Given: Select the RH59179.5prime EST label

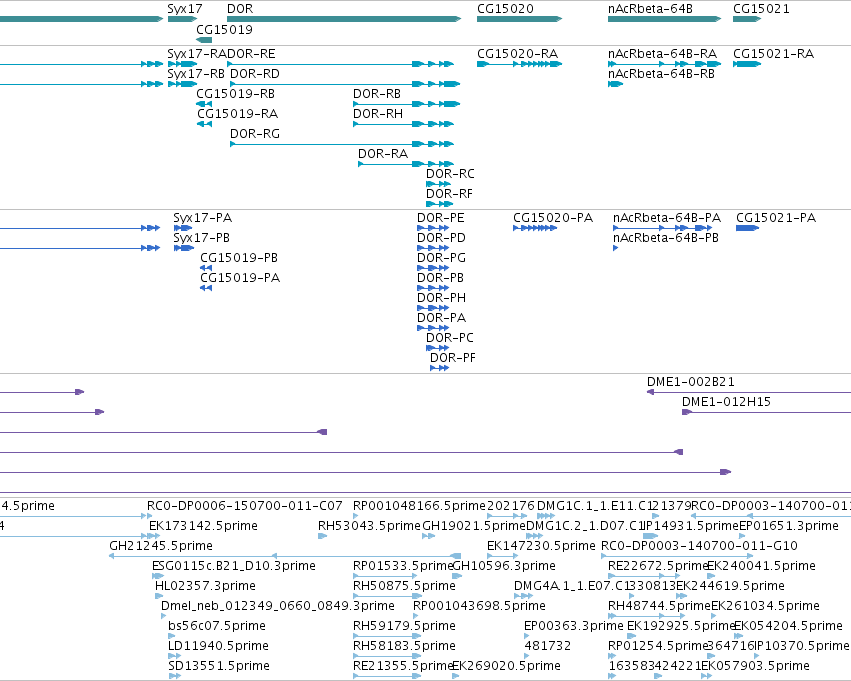Looking at the screenshot, I should pos(404,627).
